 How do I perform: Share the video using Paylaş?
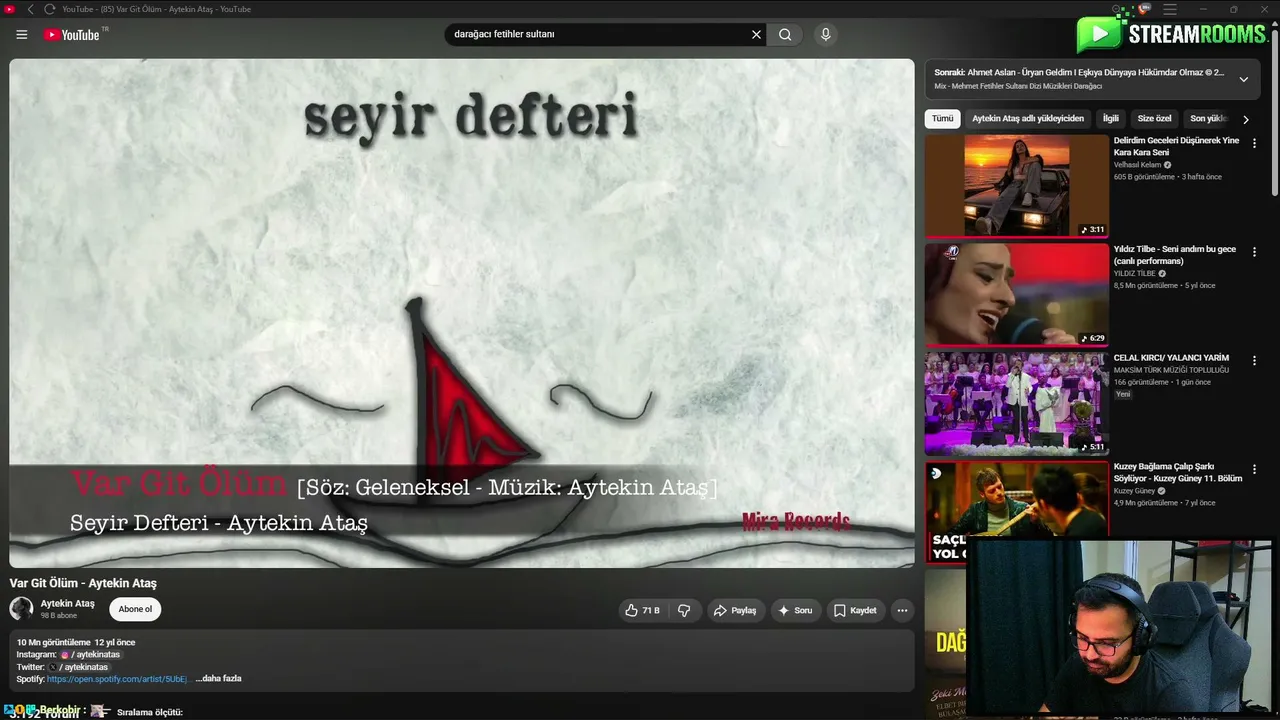[735, 610]
